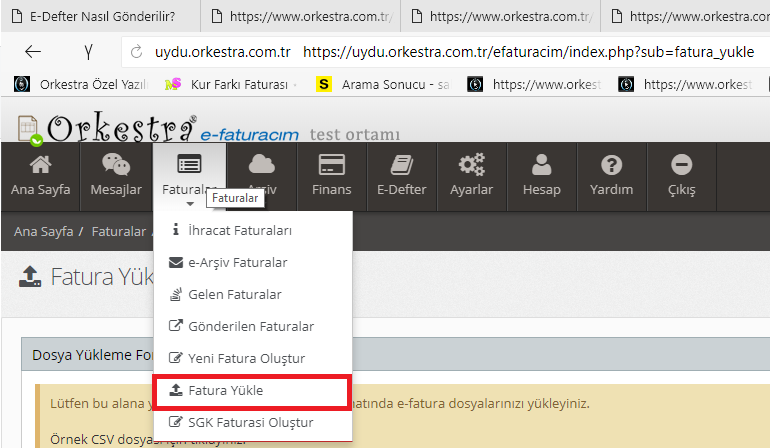This screenshot has width=770, height=448.
Task: Click Faturalar breadcrumb link
Action: coord(118,231)
